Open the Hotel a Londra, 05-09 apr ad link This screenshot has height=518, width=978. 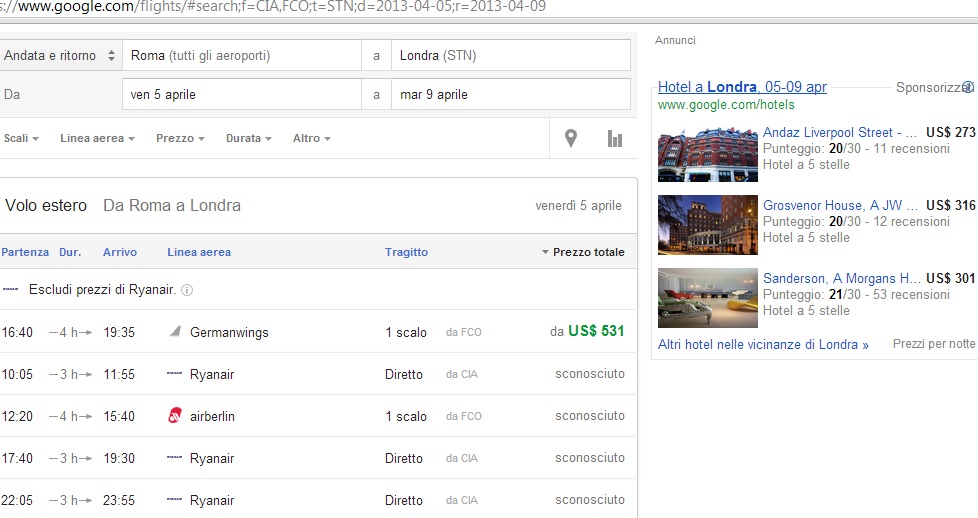(742, 87)
